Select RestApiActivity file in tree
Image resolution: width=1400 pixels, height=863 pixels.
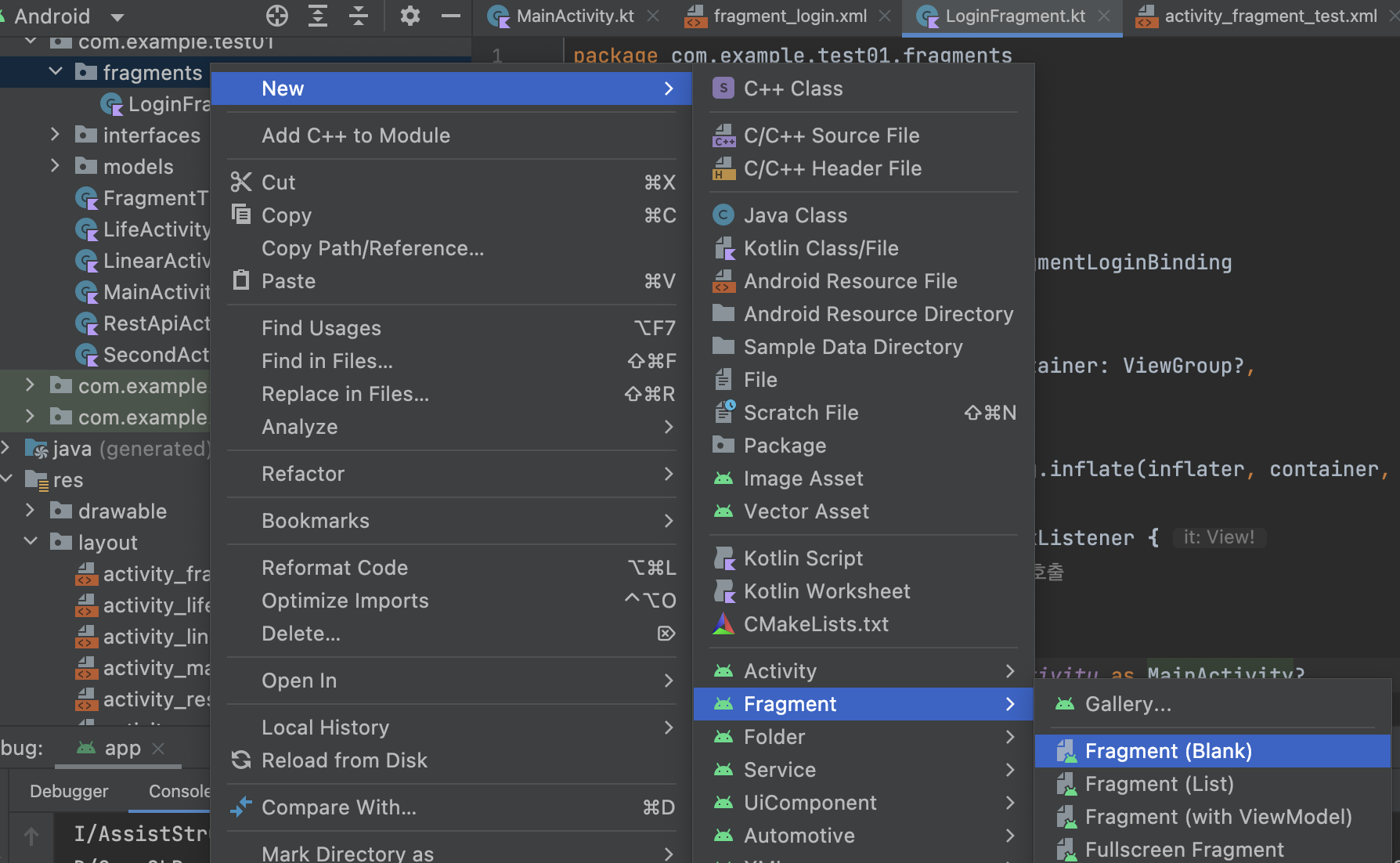[x=143, y=323]
